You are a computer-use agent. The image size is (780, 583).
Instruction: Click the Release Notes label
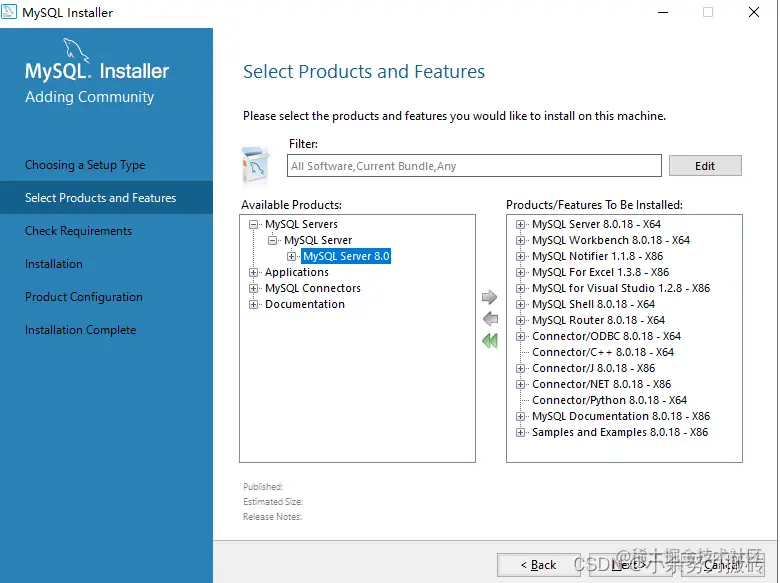(x=273, y=517)
